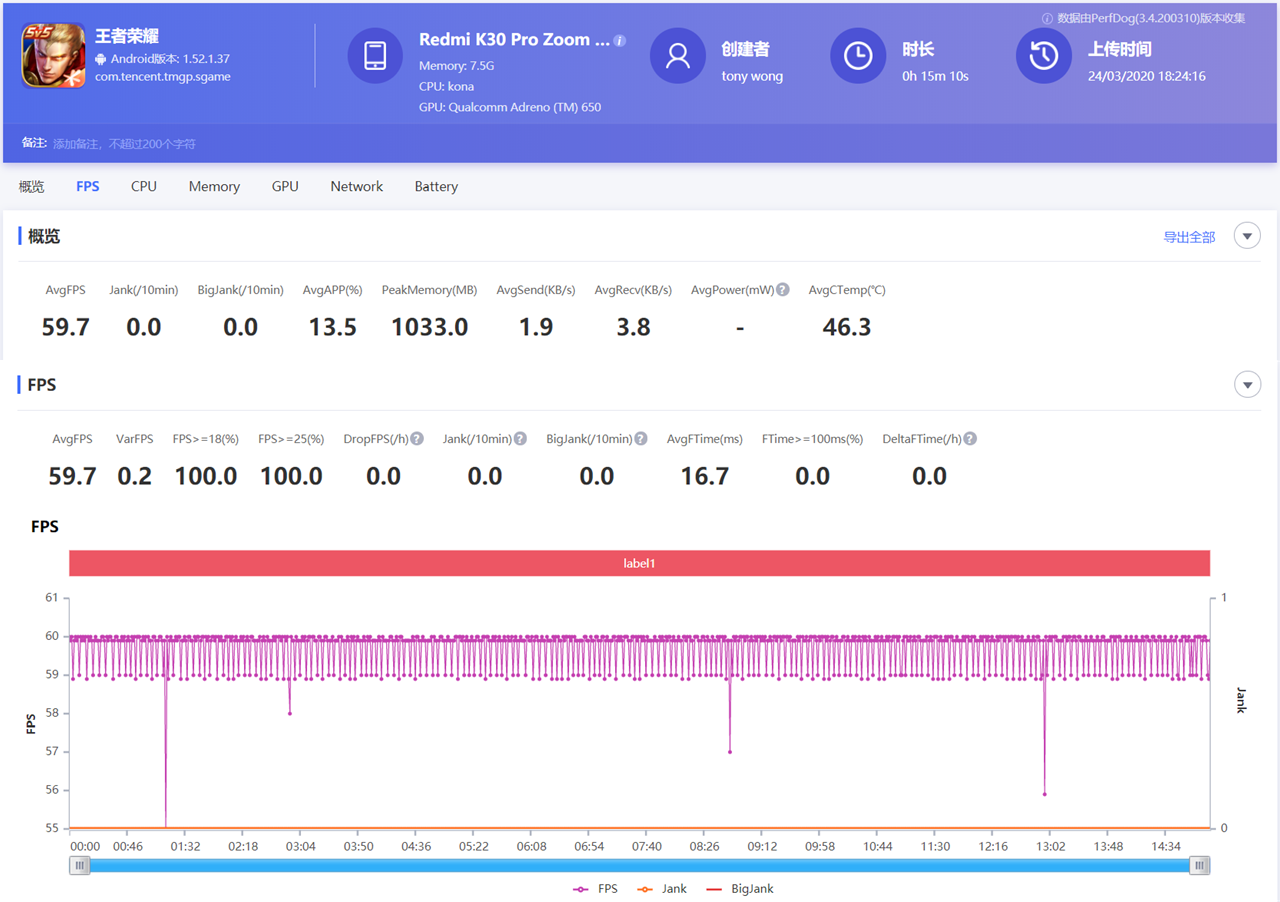The height and width of the screenshot is (902, 1280).
Task: Click the Android icon beside the version text
Action: [101, 59]
